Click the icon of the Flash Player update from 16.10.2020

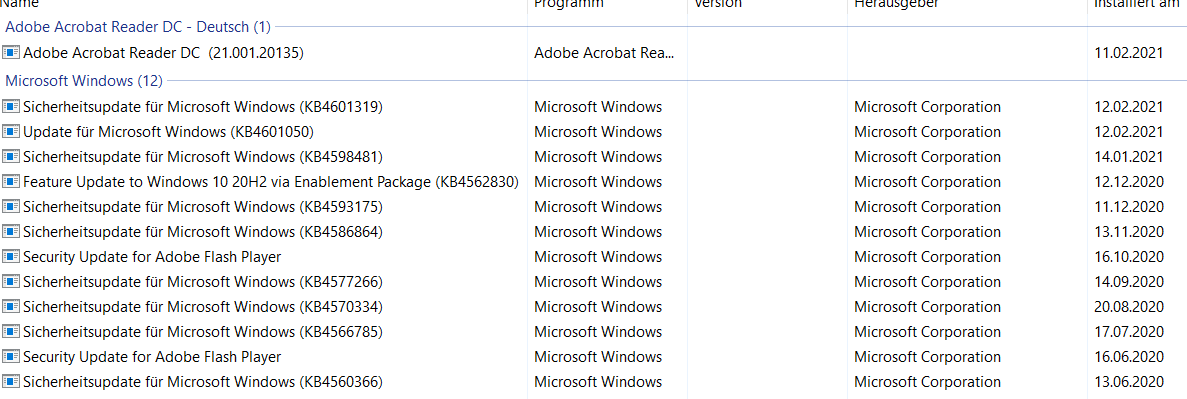point(11,257)
